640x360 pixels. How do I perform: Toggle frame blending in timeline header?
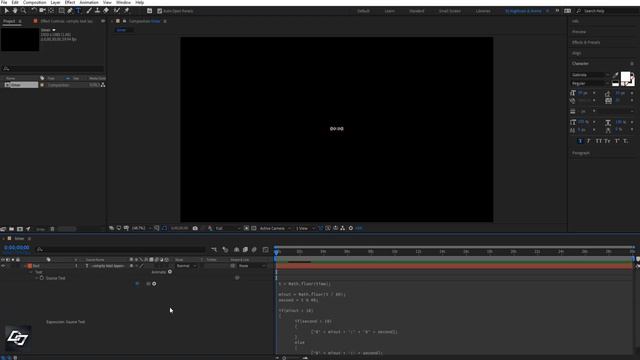pyautogui.click(x=245, y=249)
